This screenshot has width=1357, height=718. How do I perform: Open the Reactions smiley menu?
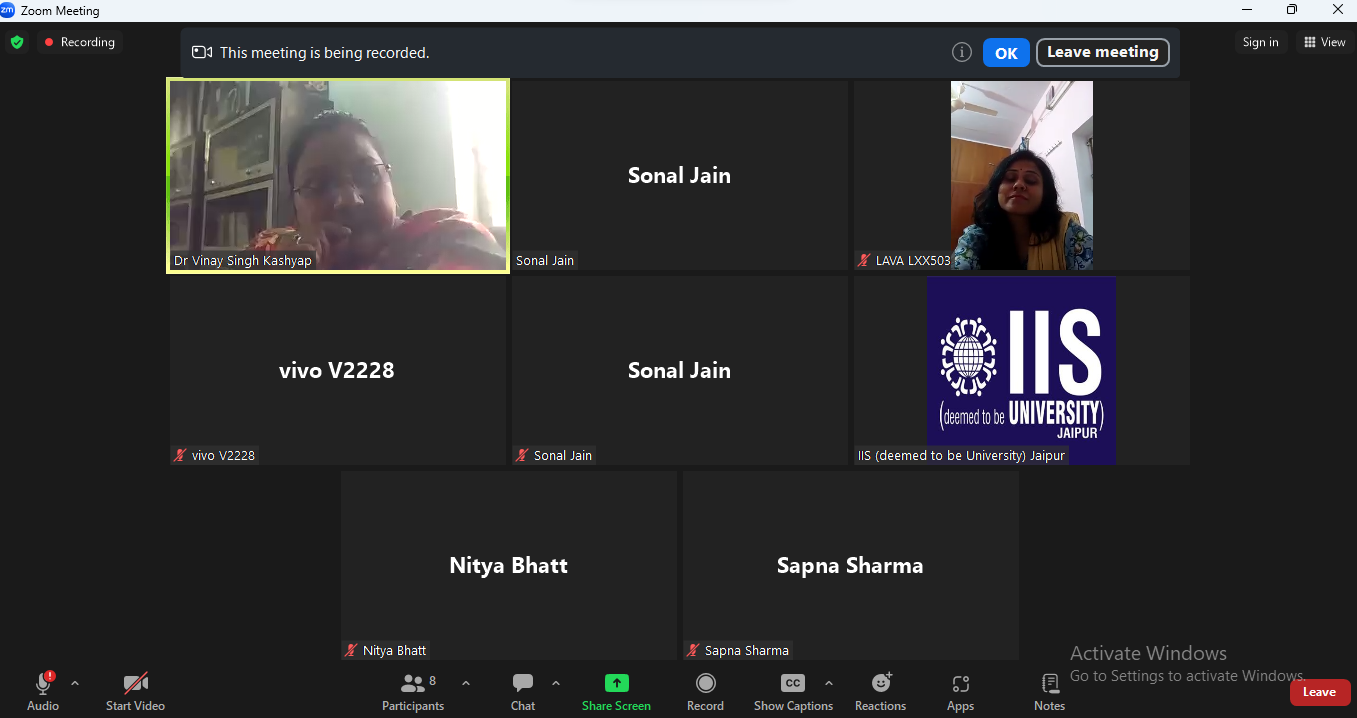[x=881, y=684]
